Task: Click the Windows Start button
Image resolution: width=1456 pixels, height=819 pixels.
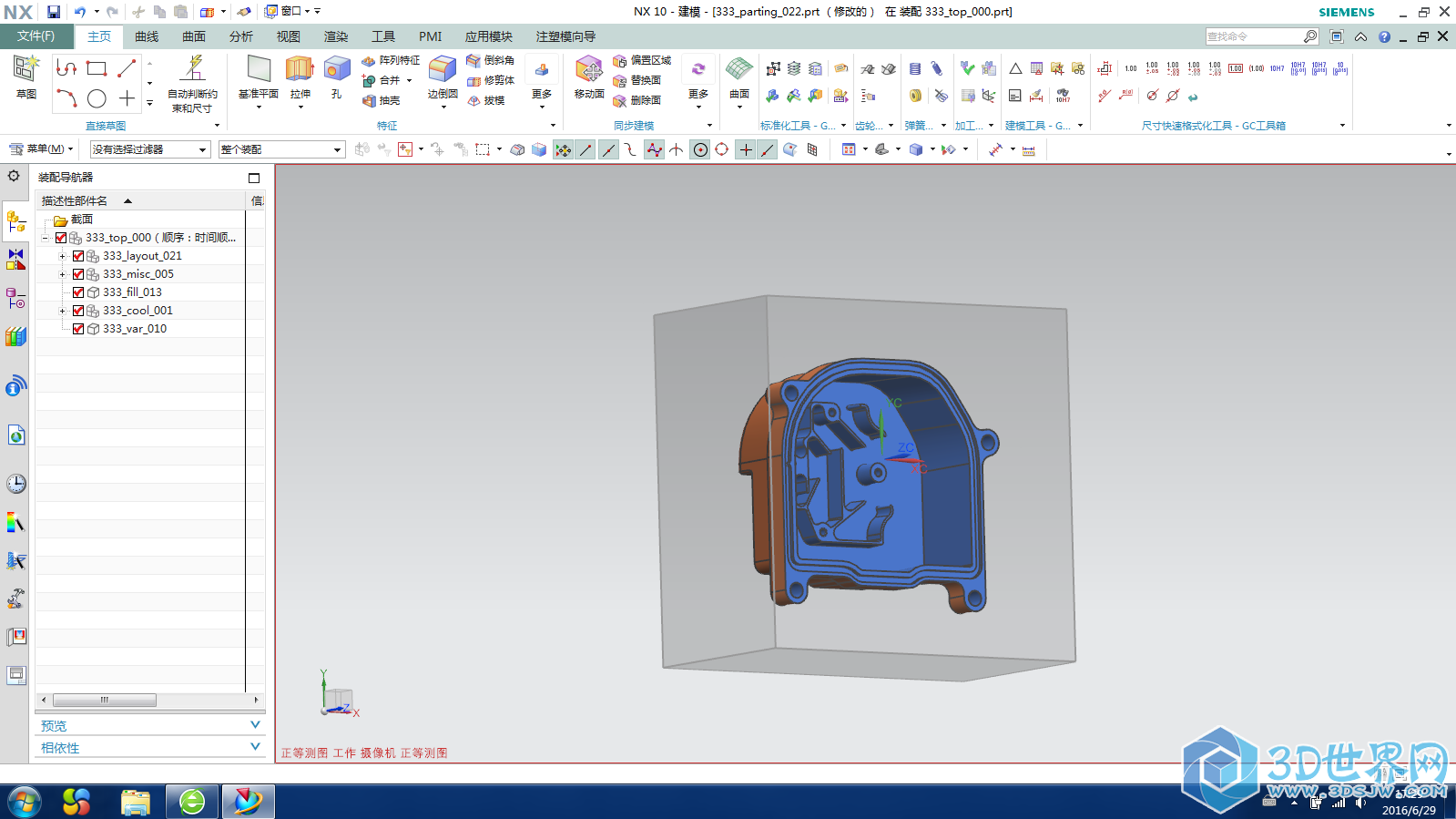Action: click(x=25, y=802)
